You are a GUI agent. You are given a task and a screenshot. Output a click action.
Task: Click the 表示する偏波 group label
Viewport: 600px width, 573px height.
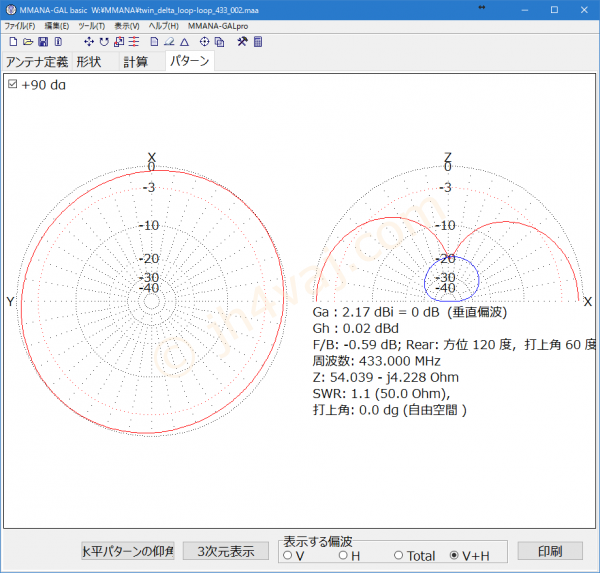(x=318, y=541)
